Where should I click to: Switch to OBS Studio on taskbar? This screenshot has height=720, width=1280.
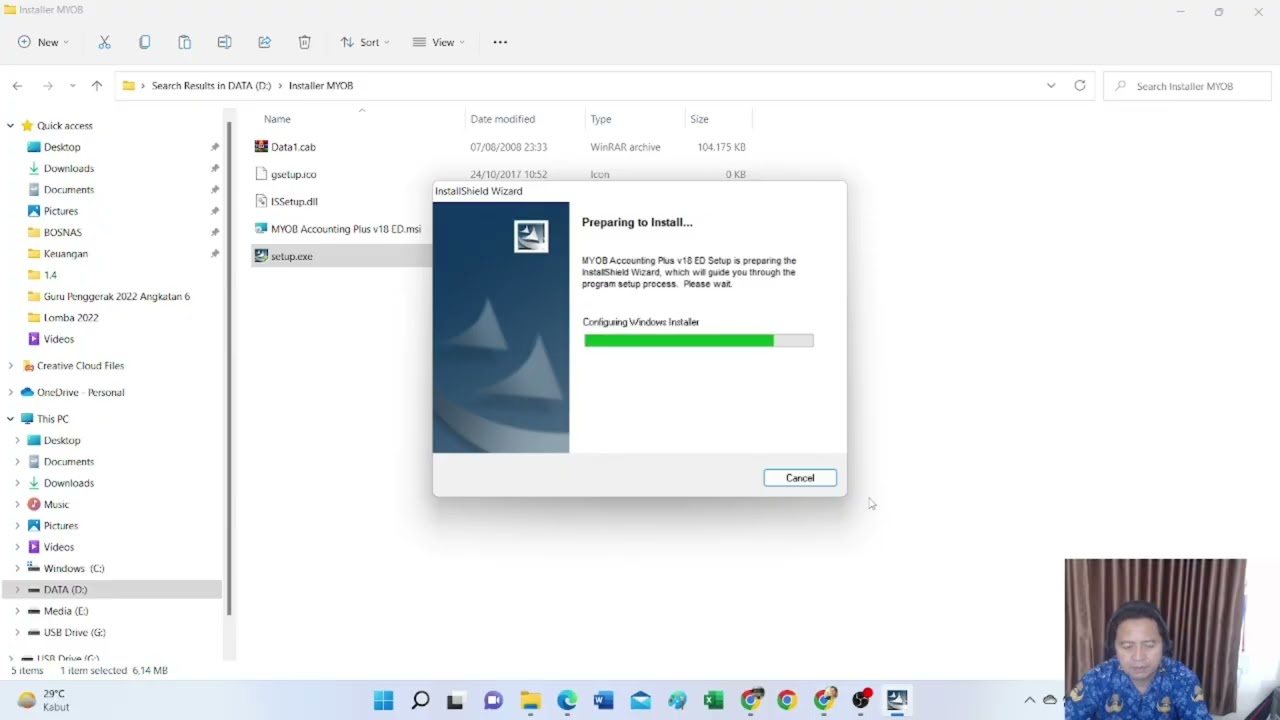tap(860, 700)
